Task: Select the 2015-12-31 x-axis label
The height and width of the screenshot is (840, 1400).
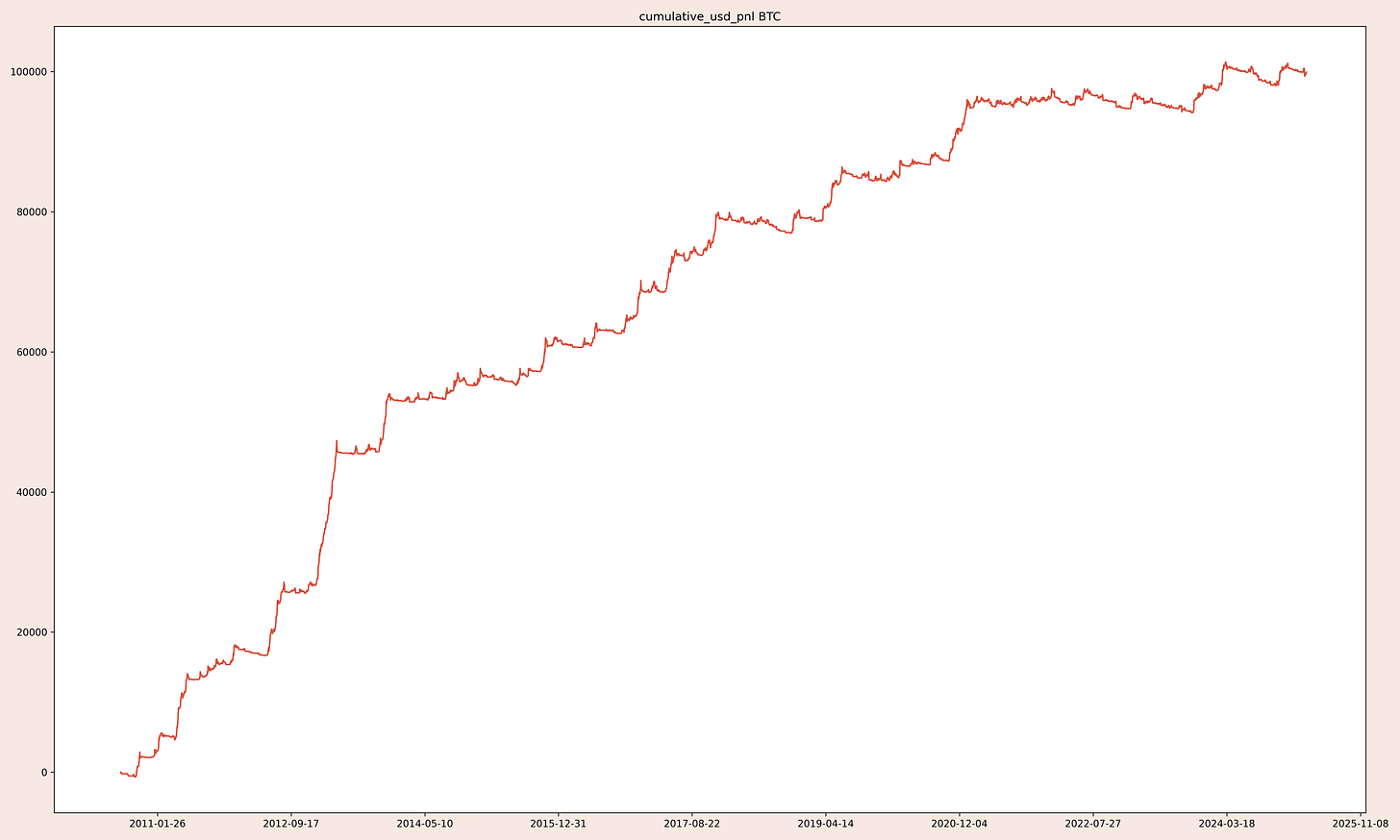Action: click(560, 824)
